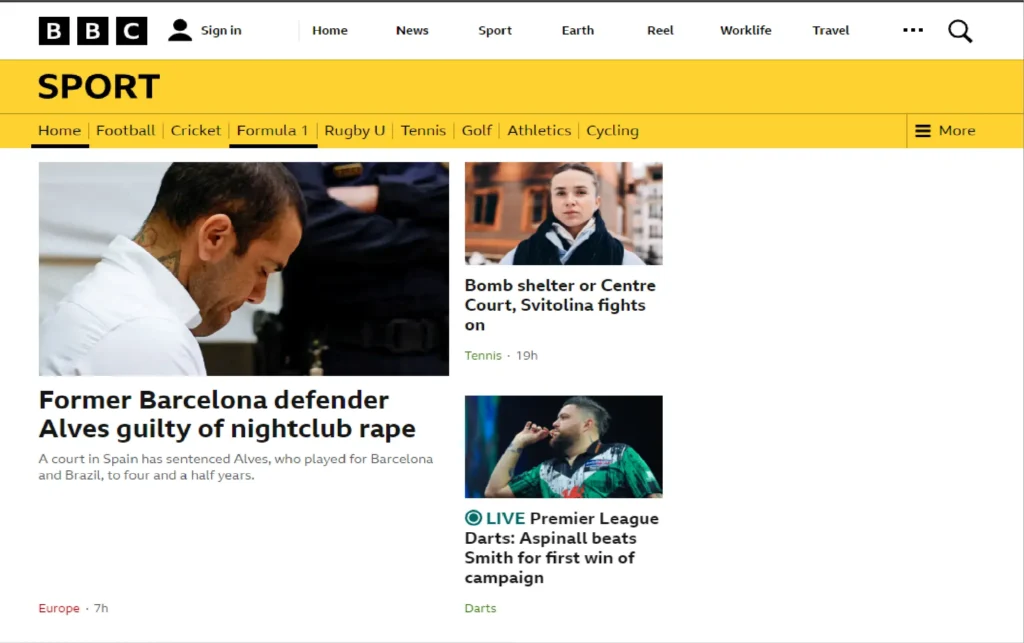Open the Alves courtroom photo

[x=244, y=269]
